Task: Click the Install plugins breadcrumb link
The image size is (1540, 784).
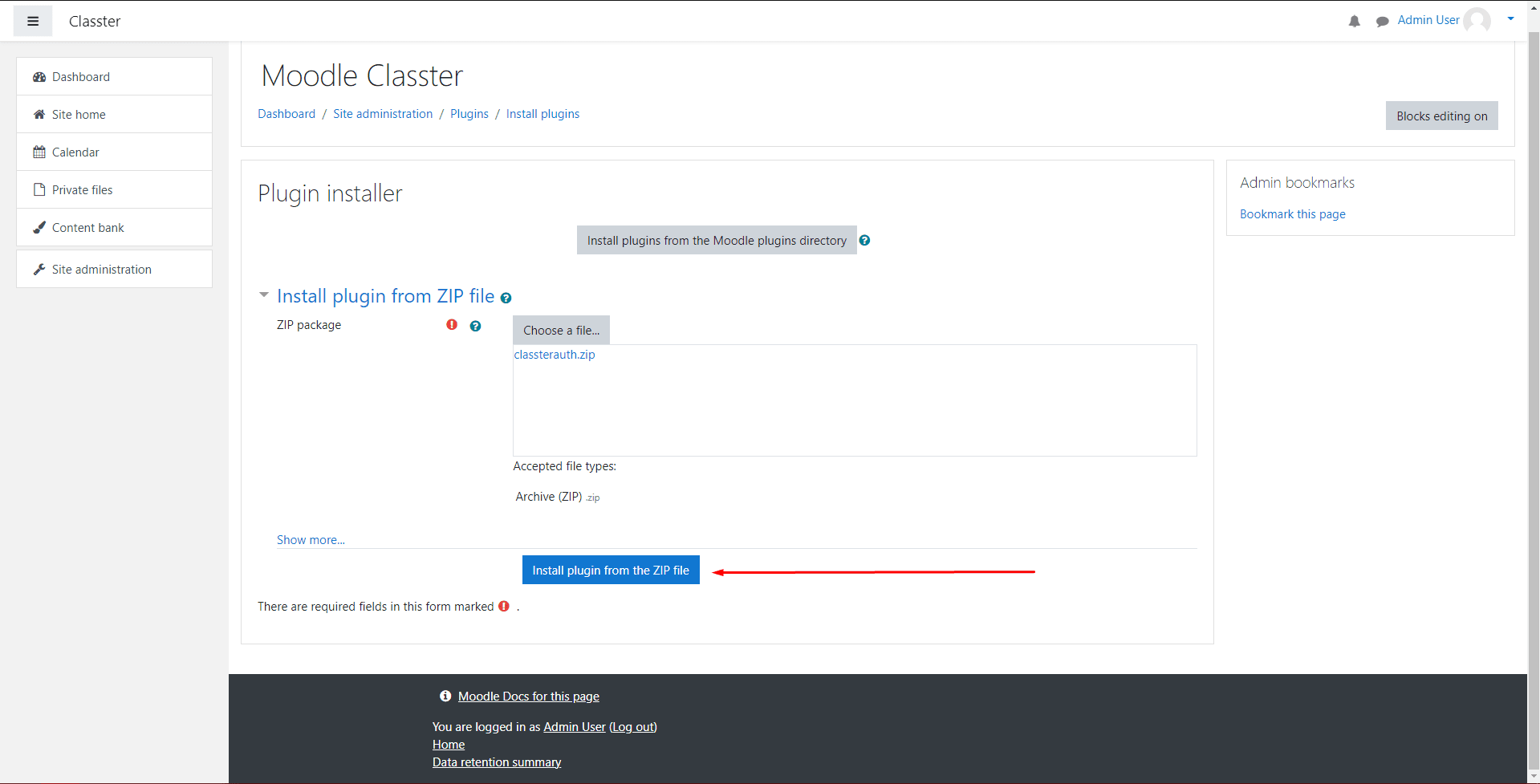Action: (542, 114)
